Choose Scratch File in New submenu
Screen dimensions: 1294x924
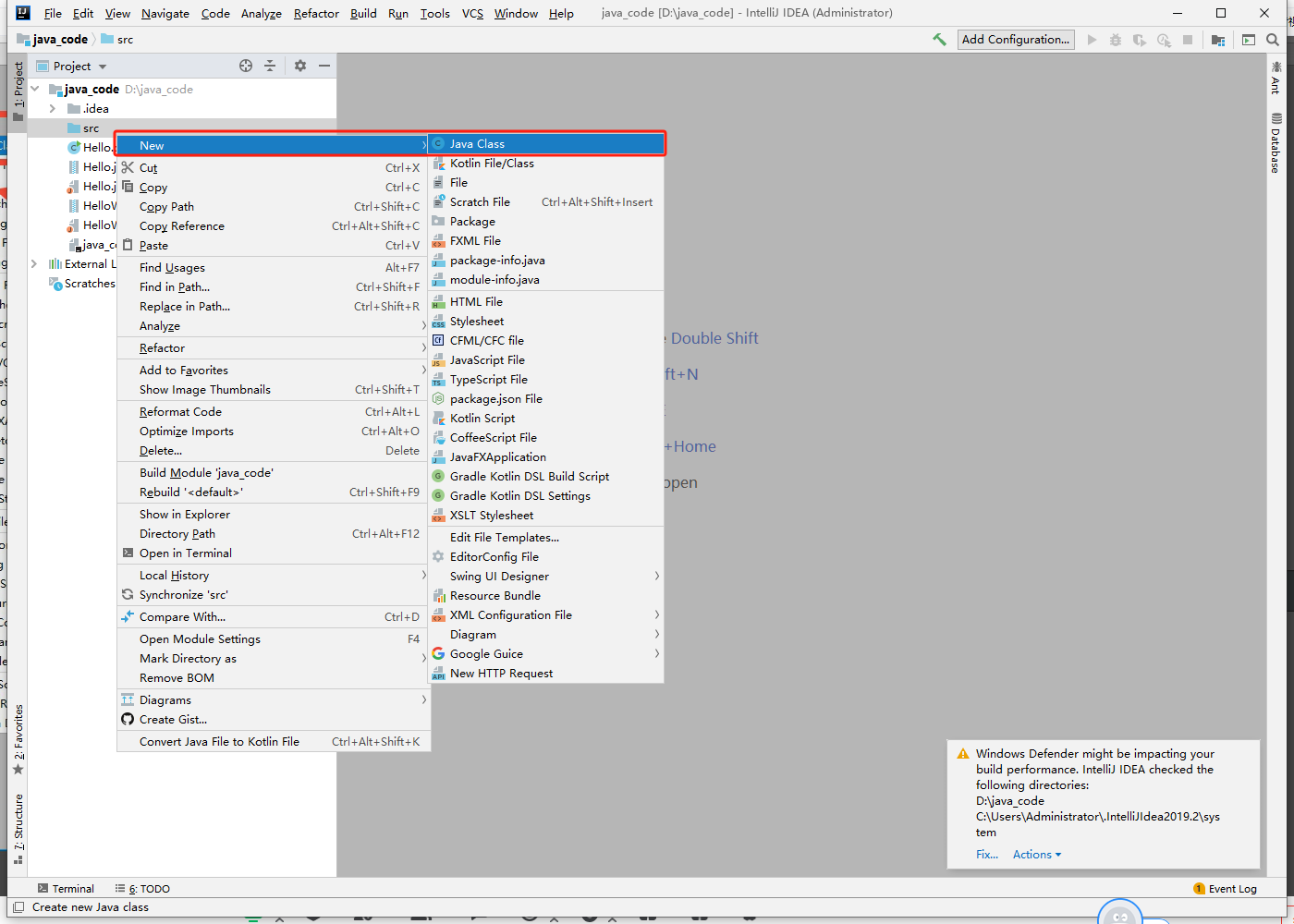click(546, 202)
